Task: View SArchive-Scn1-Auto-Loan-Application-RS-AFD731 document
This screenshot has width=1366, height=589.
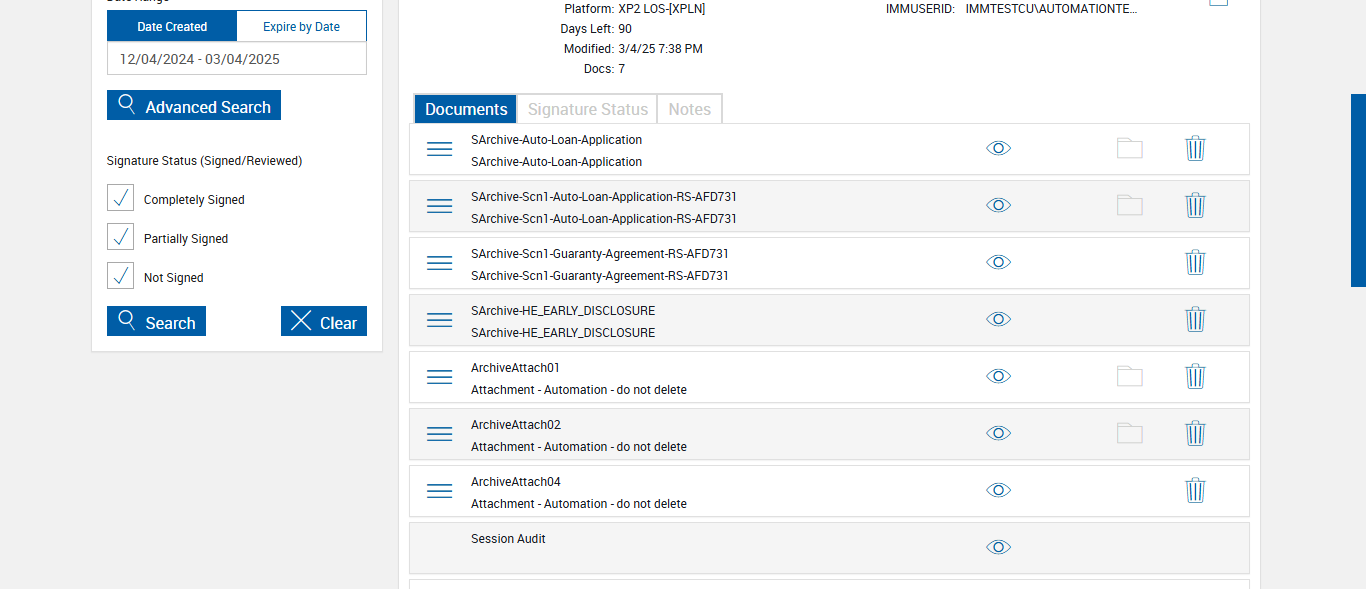Action: tap(998, 205)
